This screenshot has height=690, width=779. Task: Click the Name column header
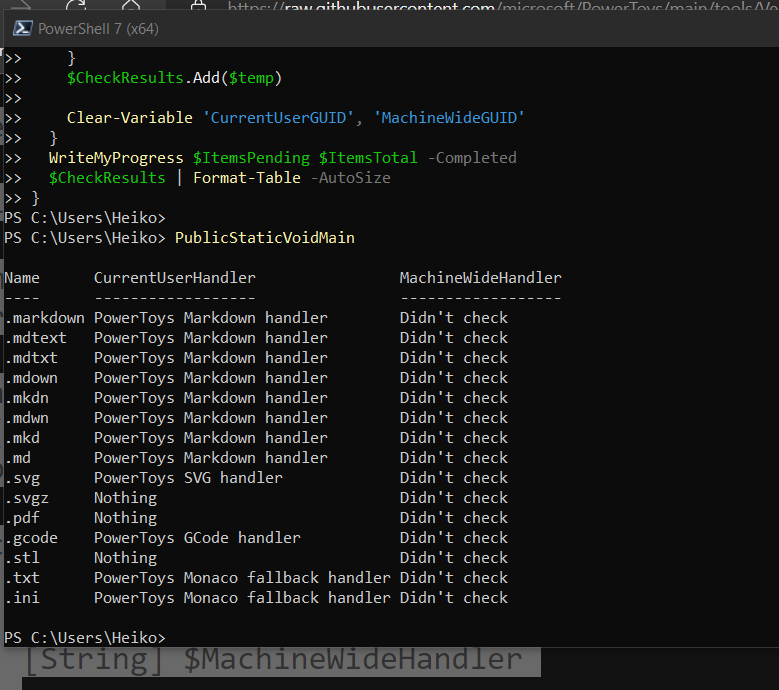point(22,278)
